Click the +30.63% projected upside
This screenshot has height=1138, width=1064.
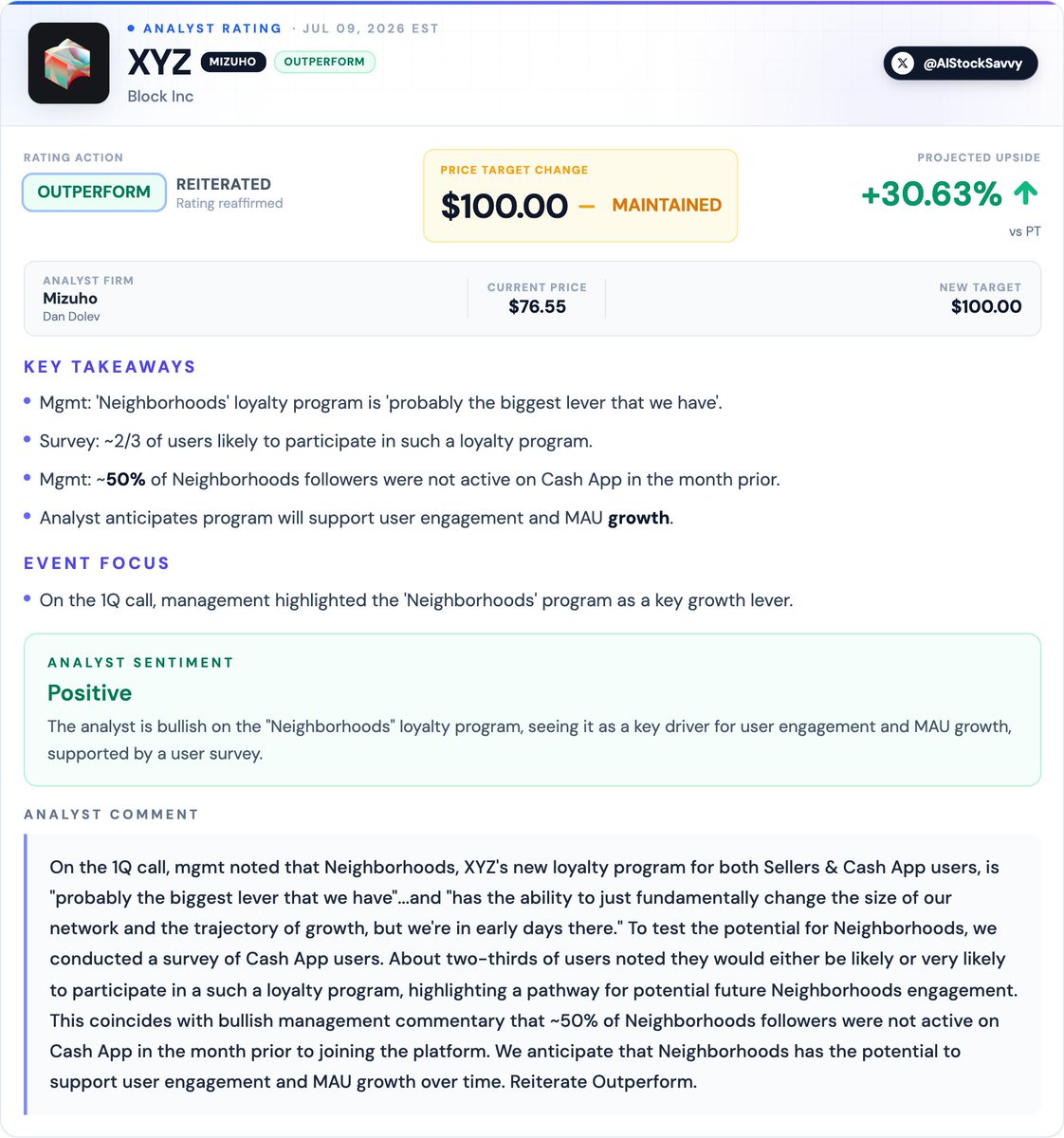point(931,193)
